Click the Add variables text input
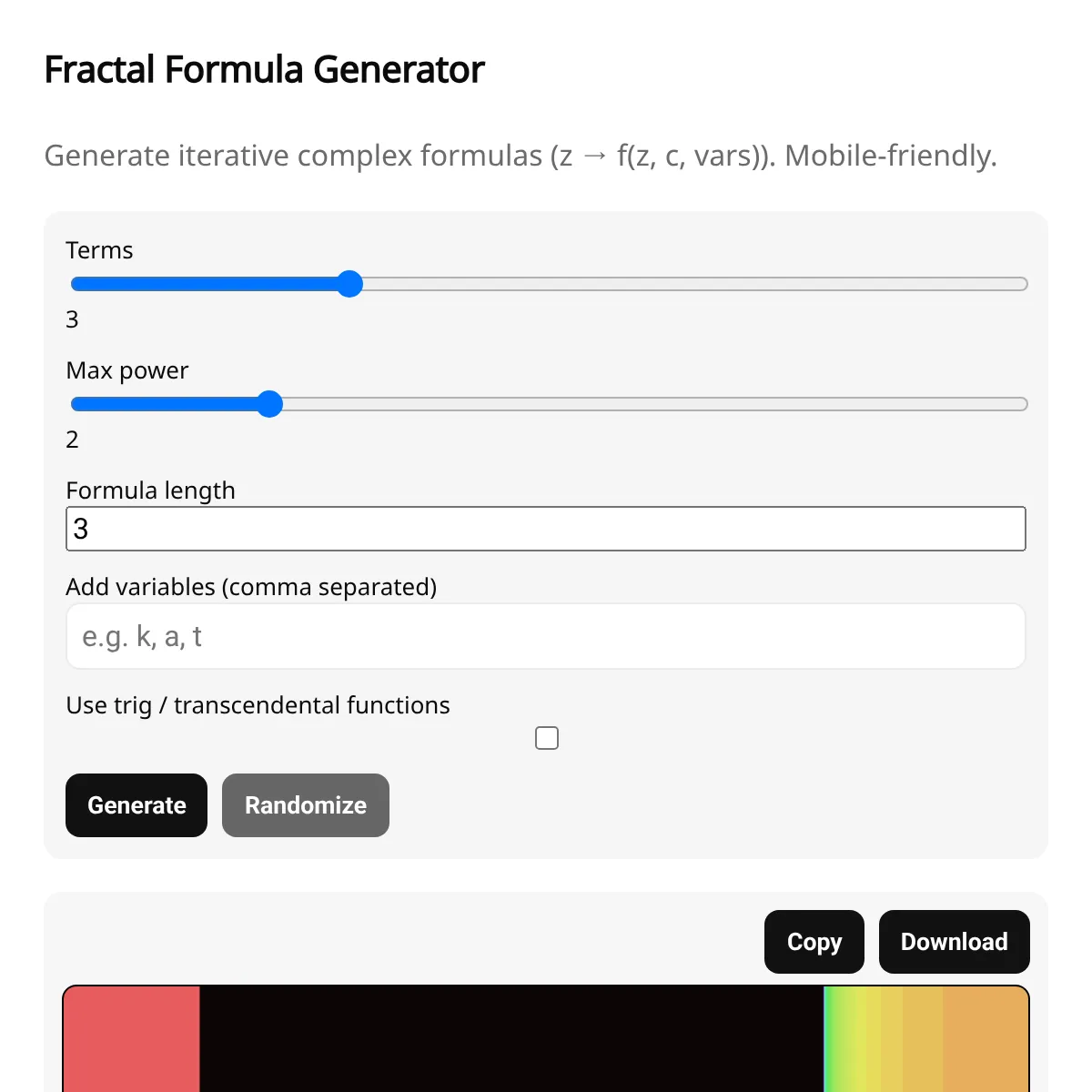The image size is (1092, 1092). (x=546, y=636)
